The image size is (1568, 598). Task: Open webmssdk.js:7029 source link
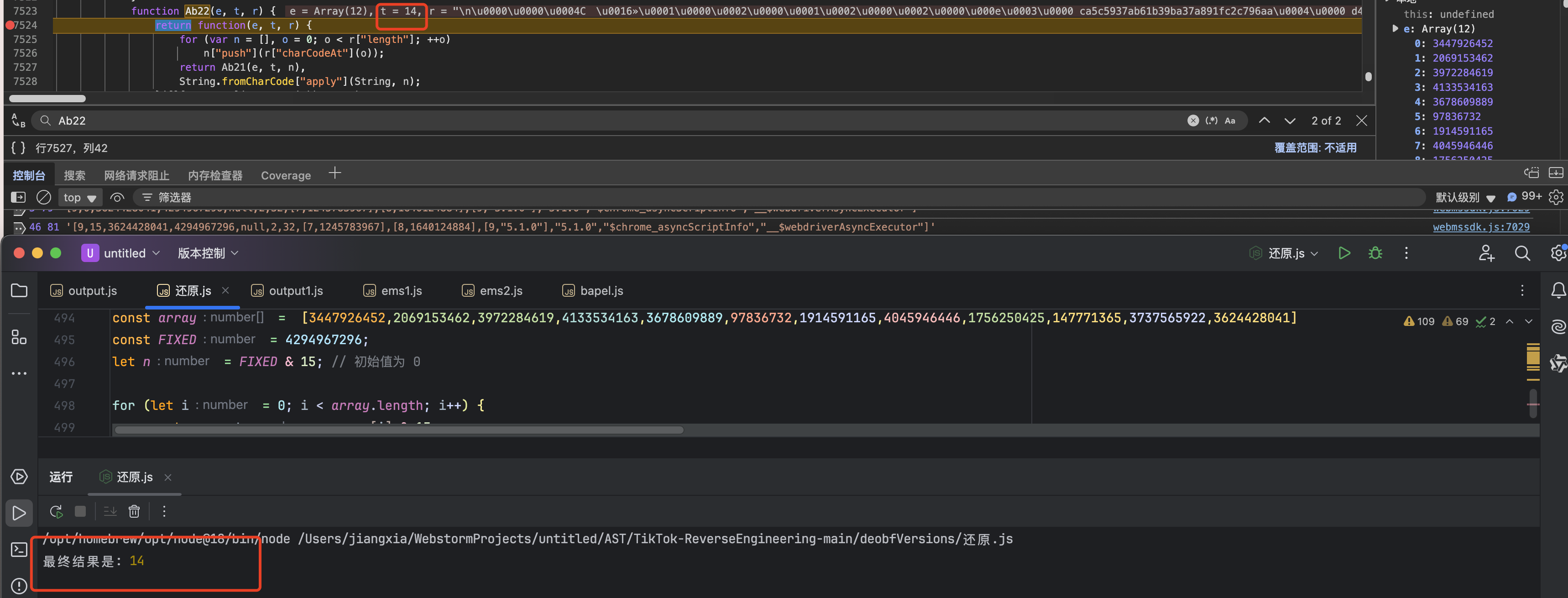click(x=1480, y=227)
